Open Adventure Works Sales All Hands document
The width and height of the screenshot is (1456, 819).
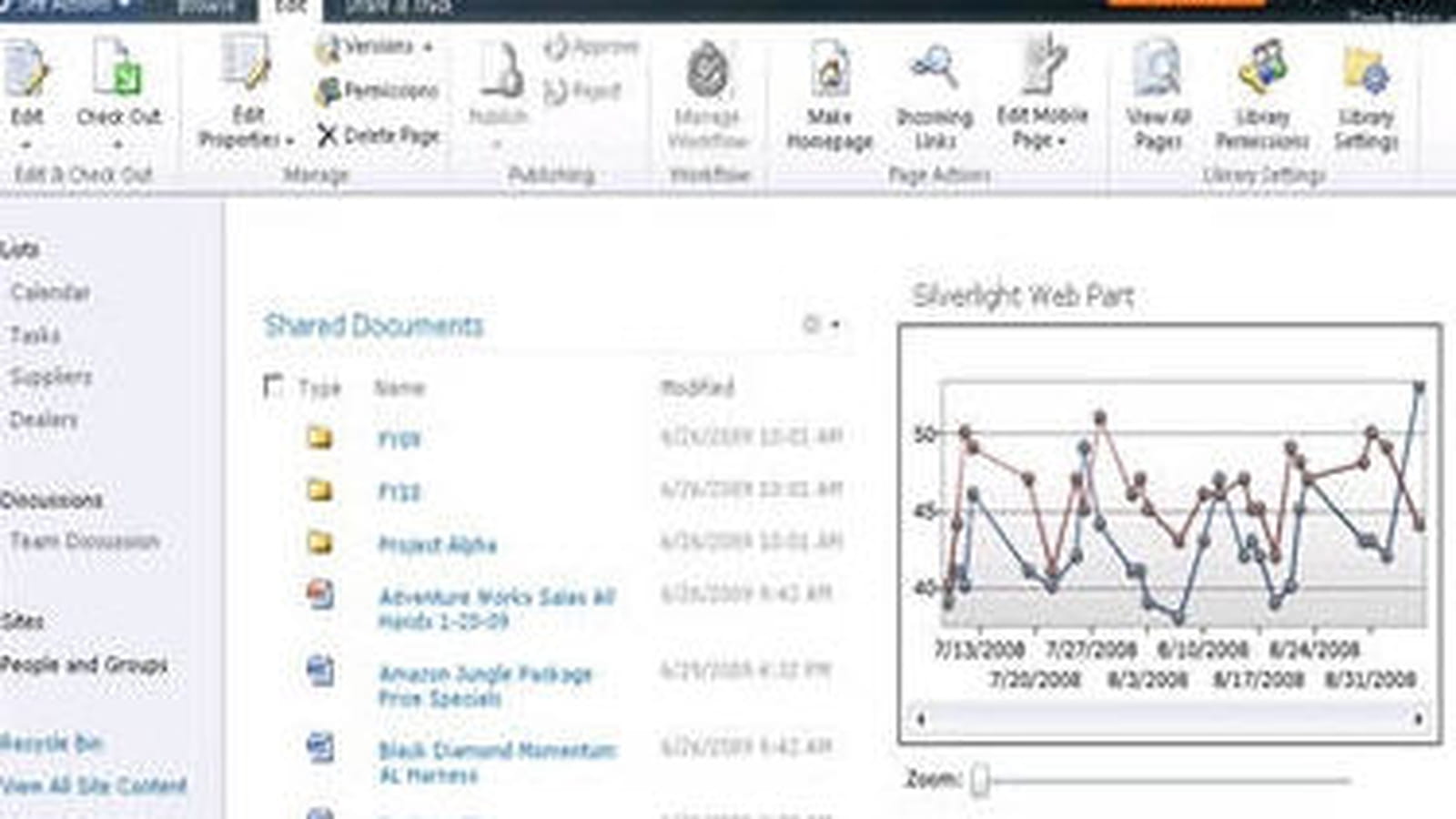(497, 609)
